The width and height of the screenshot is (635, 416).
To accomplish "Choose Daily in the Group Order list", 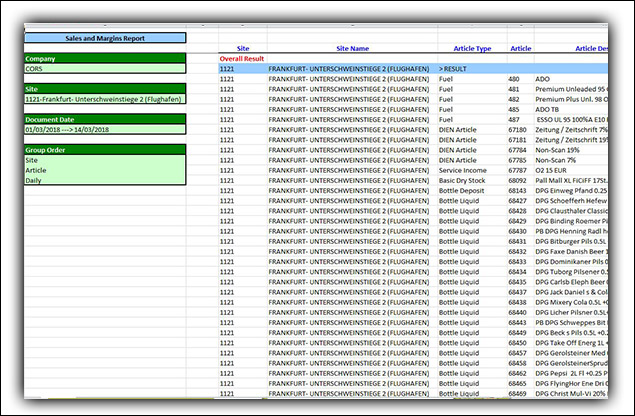I will click(x=105, y=181).
